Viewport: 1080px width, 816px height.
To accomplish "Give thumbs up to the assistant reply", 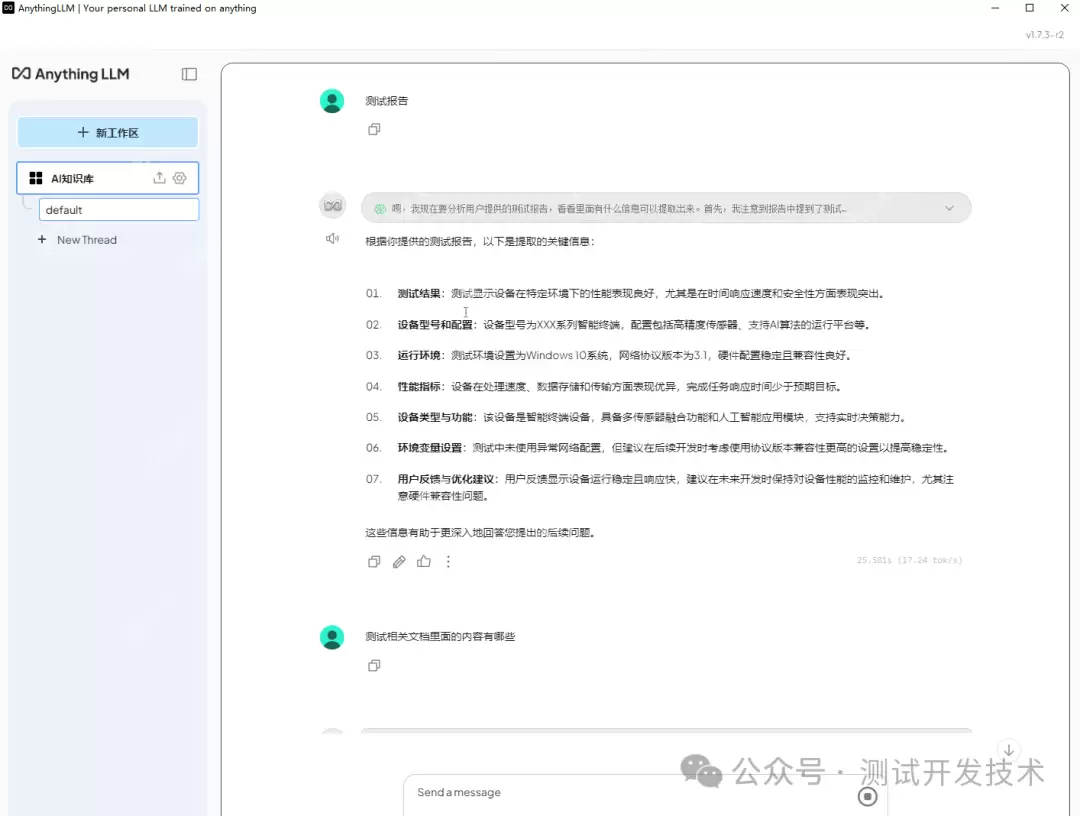I will 423,561.
